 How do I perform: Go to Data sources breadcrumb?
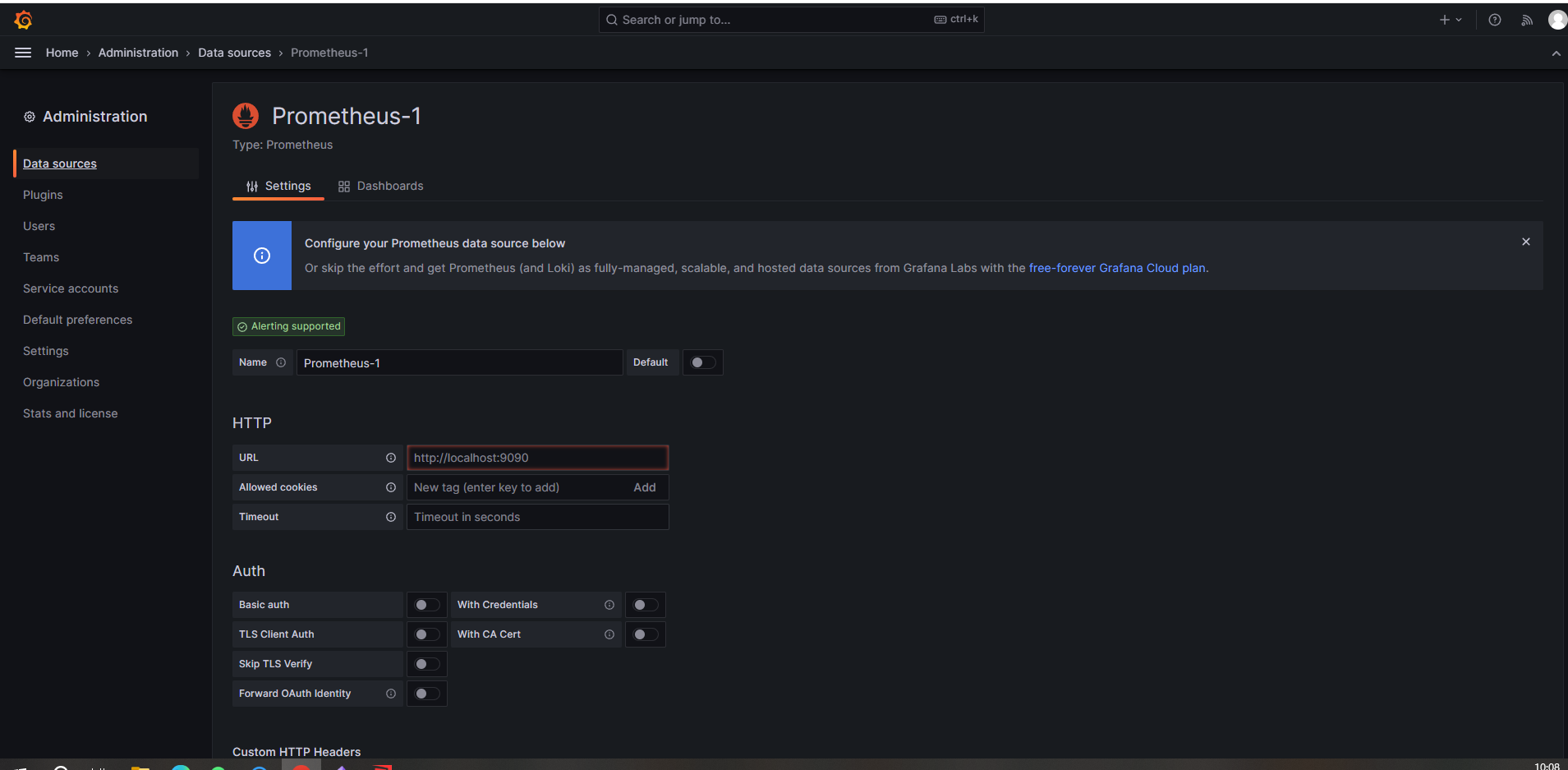point(234,53)
